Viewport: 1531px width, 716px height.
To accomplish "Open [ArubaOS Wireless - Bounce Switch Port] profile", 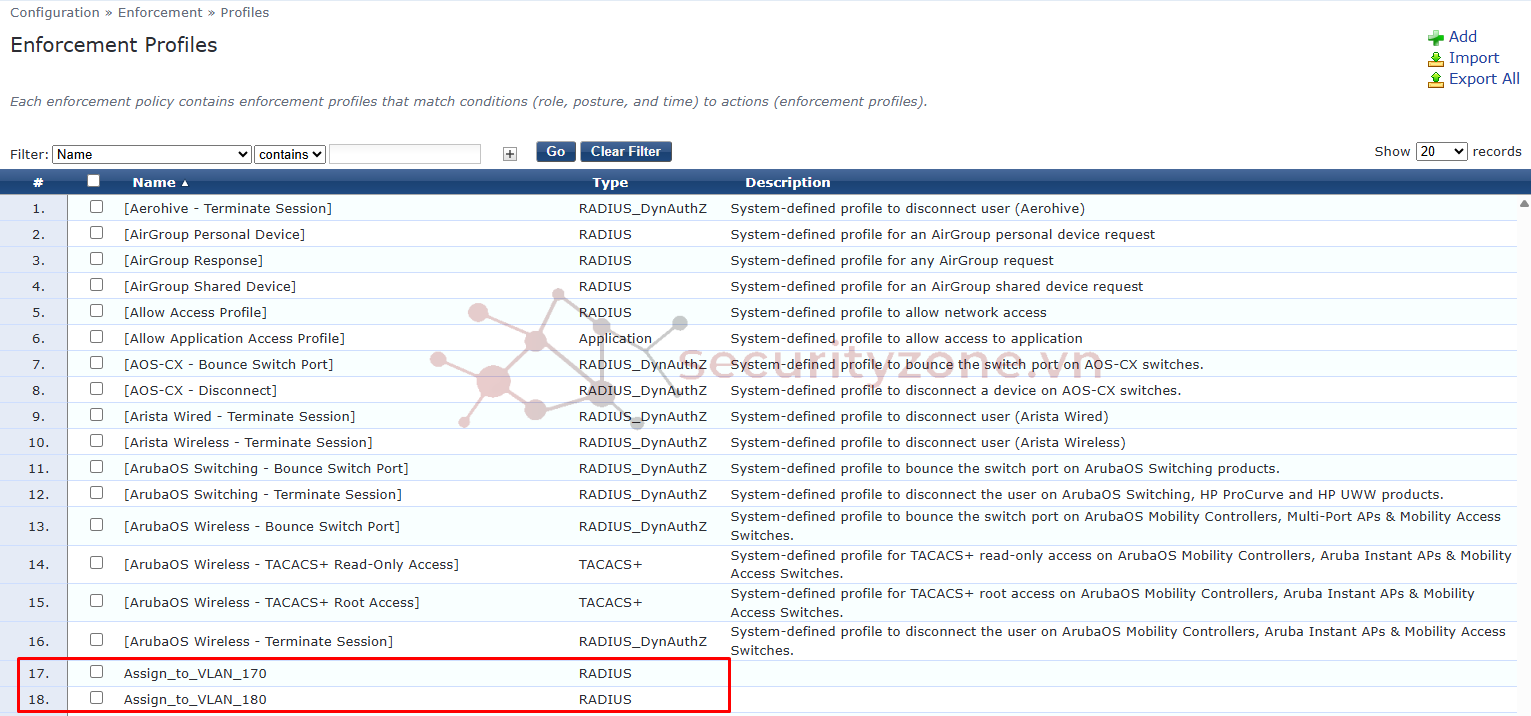I will pos(262,527).
